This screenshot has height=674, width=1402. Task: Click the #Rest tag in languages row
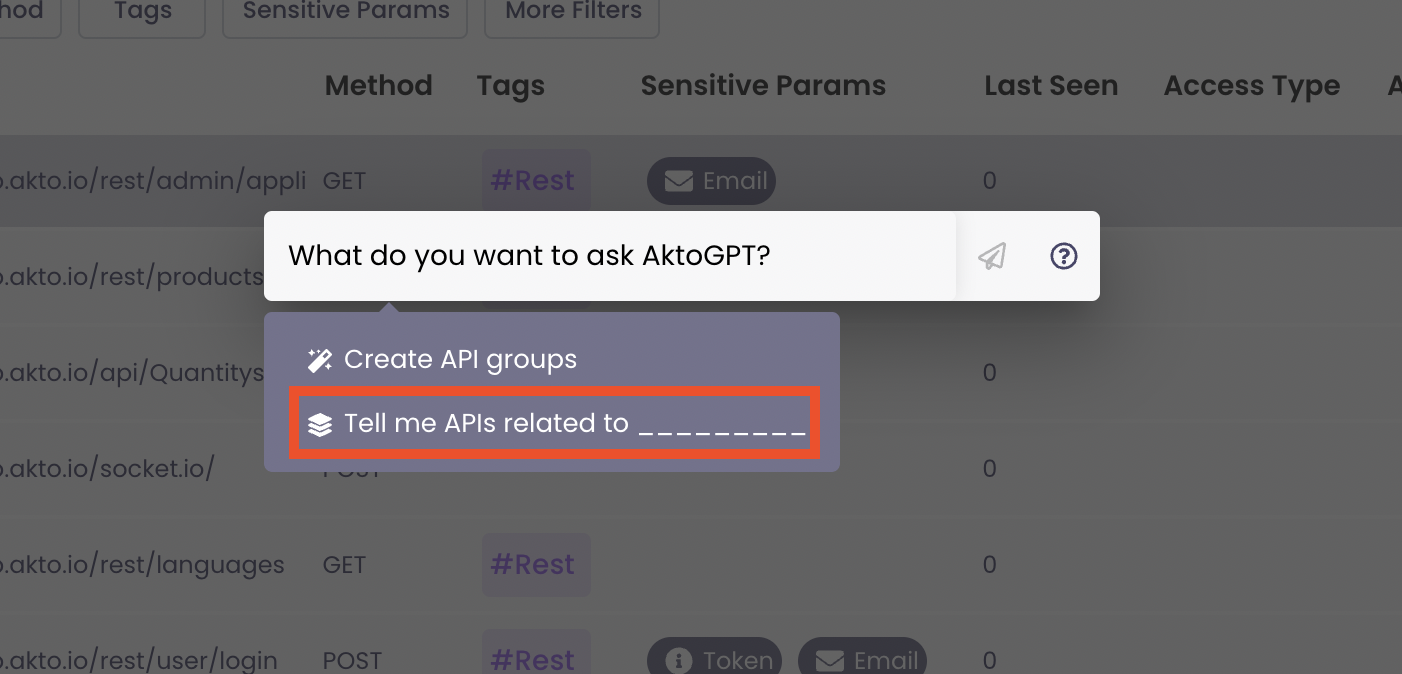[535, 565]
